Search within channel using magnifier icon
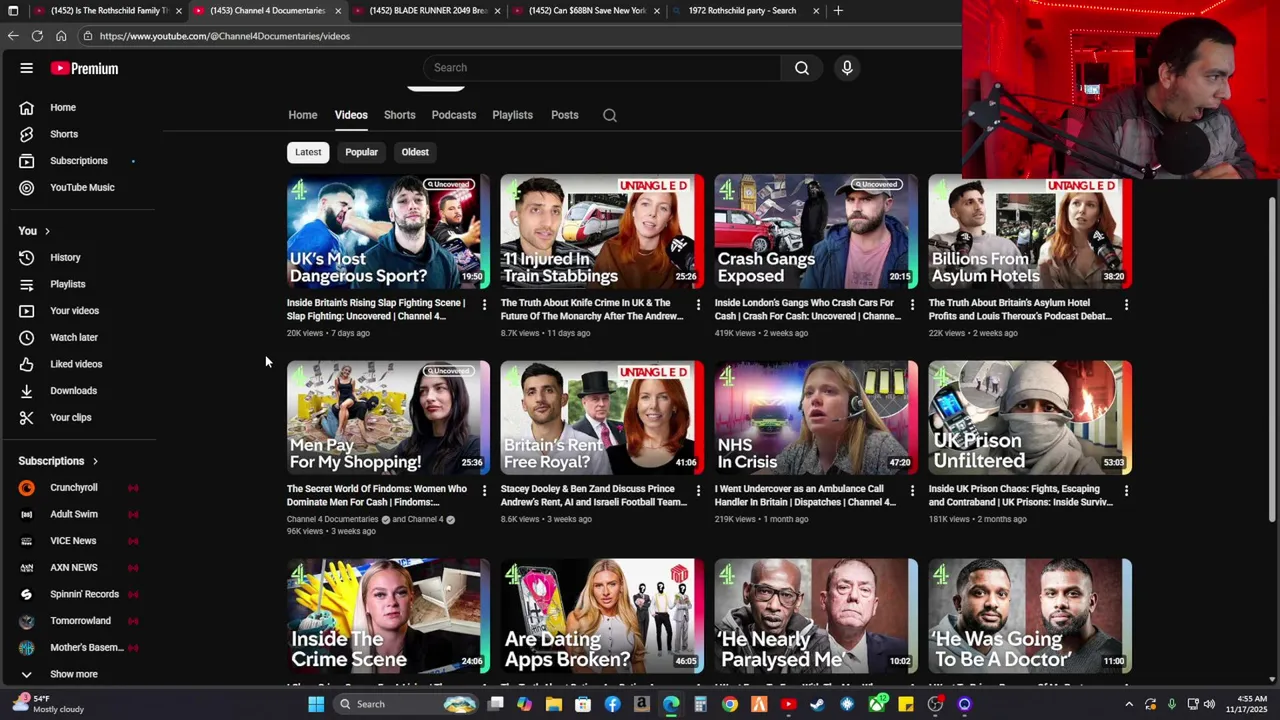This screenshot has width=1280, height=720. (x=610, y=115)
